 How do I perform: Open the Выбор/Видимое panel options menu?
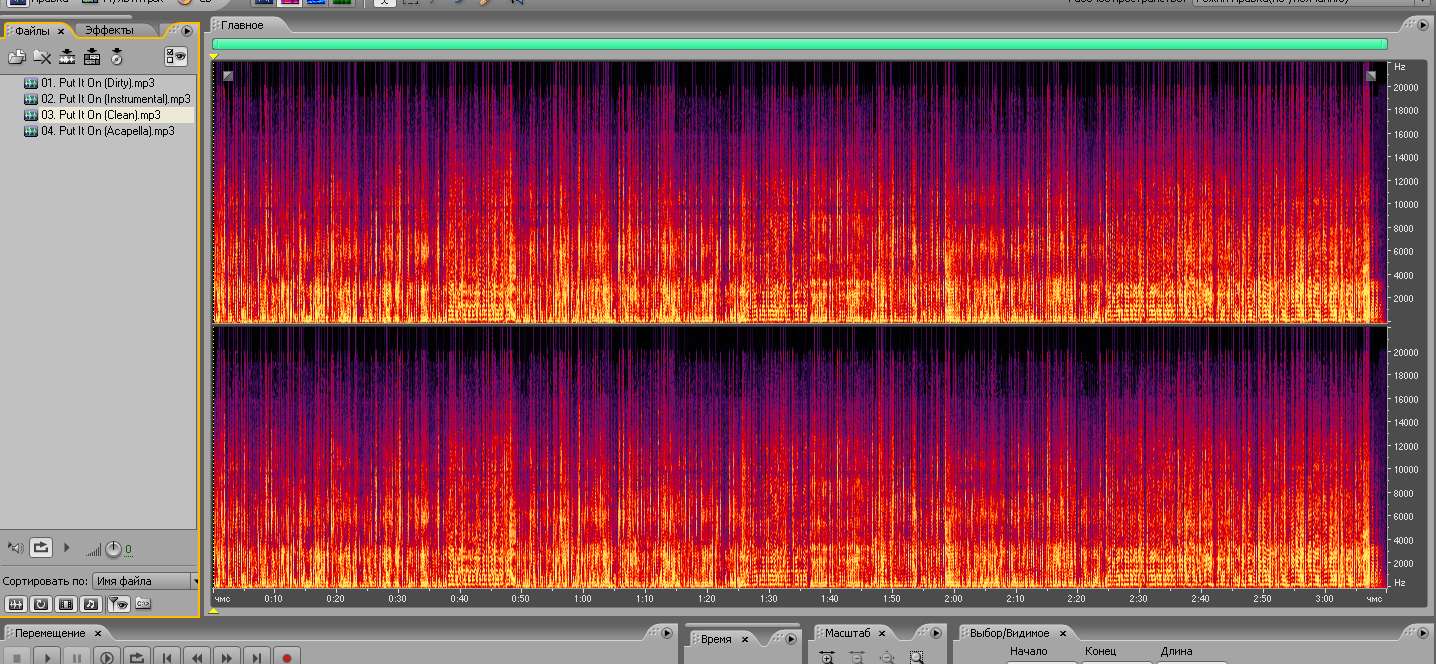pos(1425,633)
